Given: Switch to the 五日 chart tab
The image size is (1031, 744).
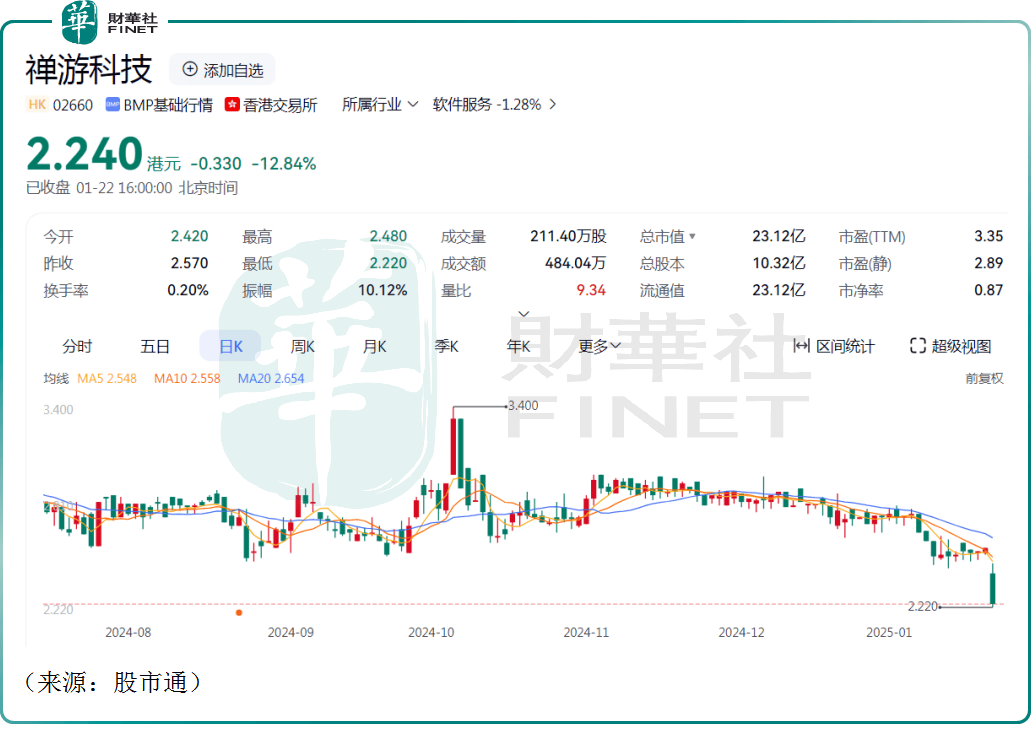Looking at the screenshot, I should [x=155, y=346].
